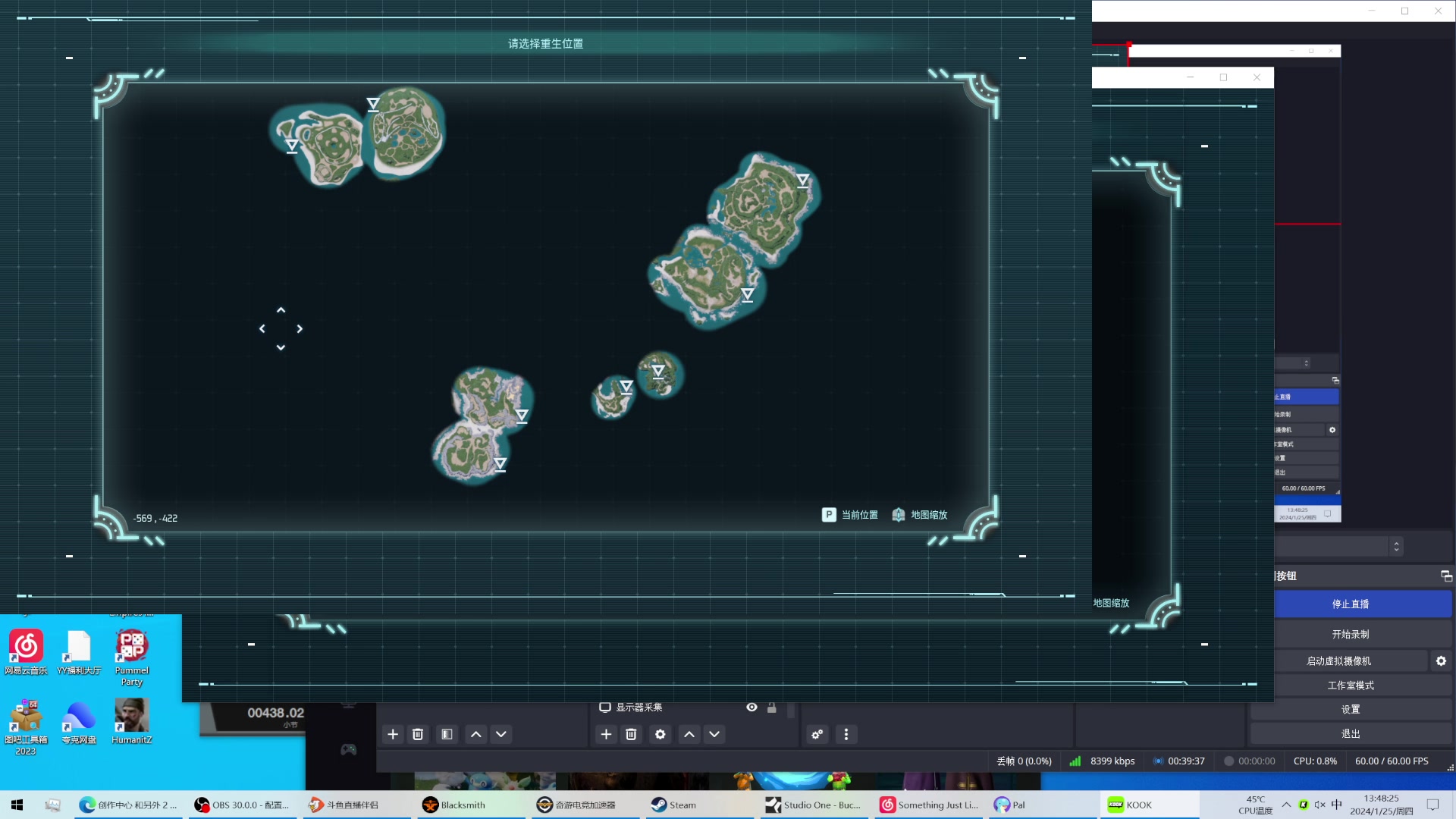Delete the selected OBS scene
Image resolution: width=1456 pixels, height=819 pixels.
418,734
